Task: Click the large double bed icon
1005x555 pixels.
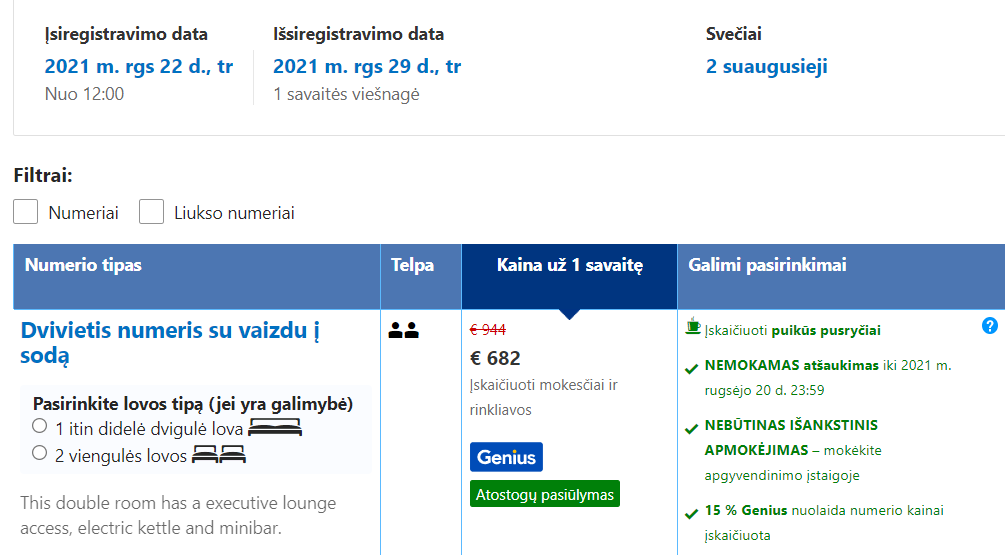Action: click(275, 427)
